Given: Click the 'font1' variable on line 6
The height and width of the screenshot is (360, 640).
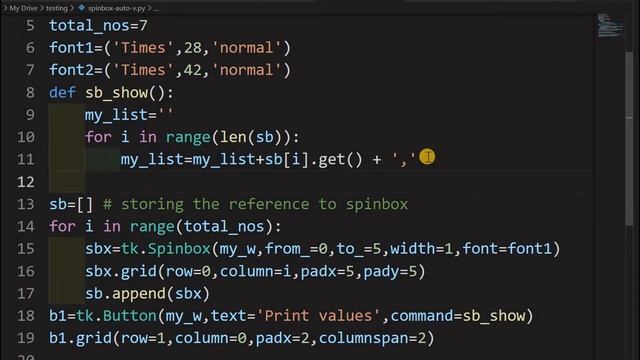Looking at the screenshot, I should click(71, 48).
